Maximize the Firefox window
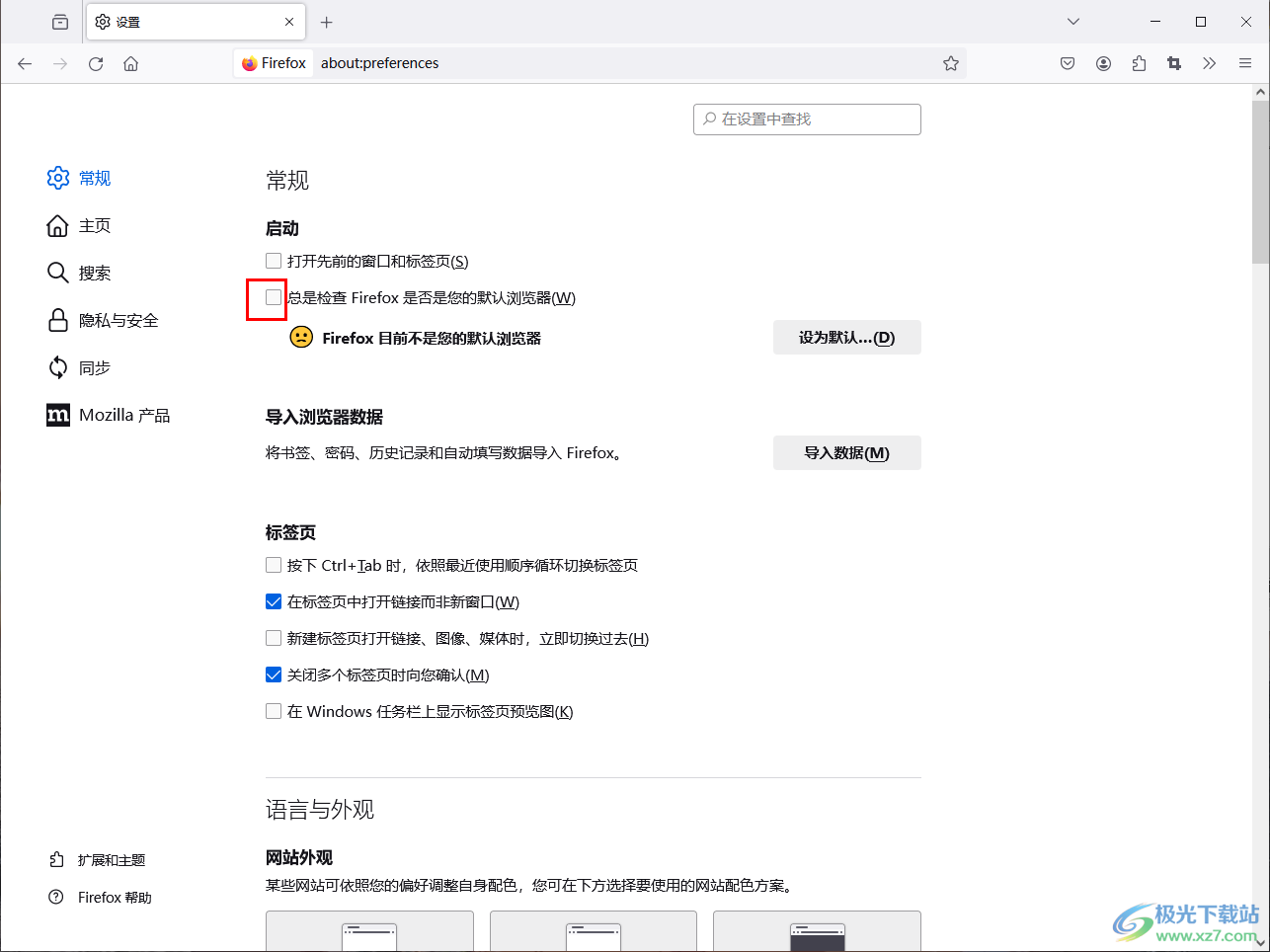The height and width of the screenshot is (952, 1270). 1201,22
